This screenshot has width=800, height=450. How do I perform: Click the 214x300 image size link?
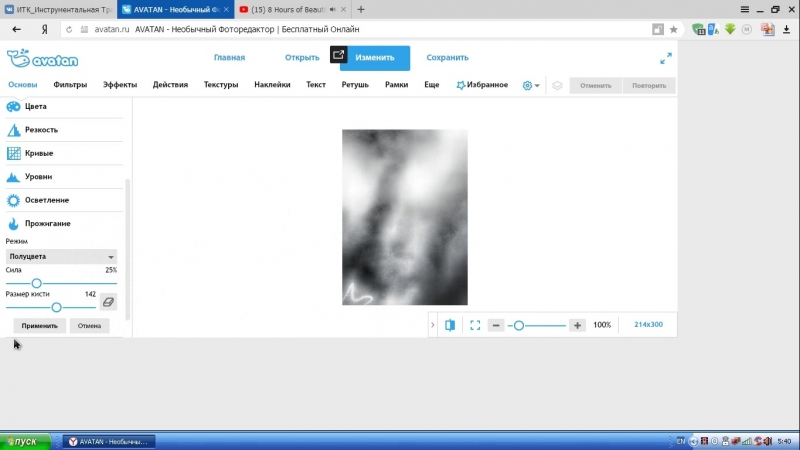click(x=648, y=324)
